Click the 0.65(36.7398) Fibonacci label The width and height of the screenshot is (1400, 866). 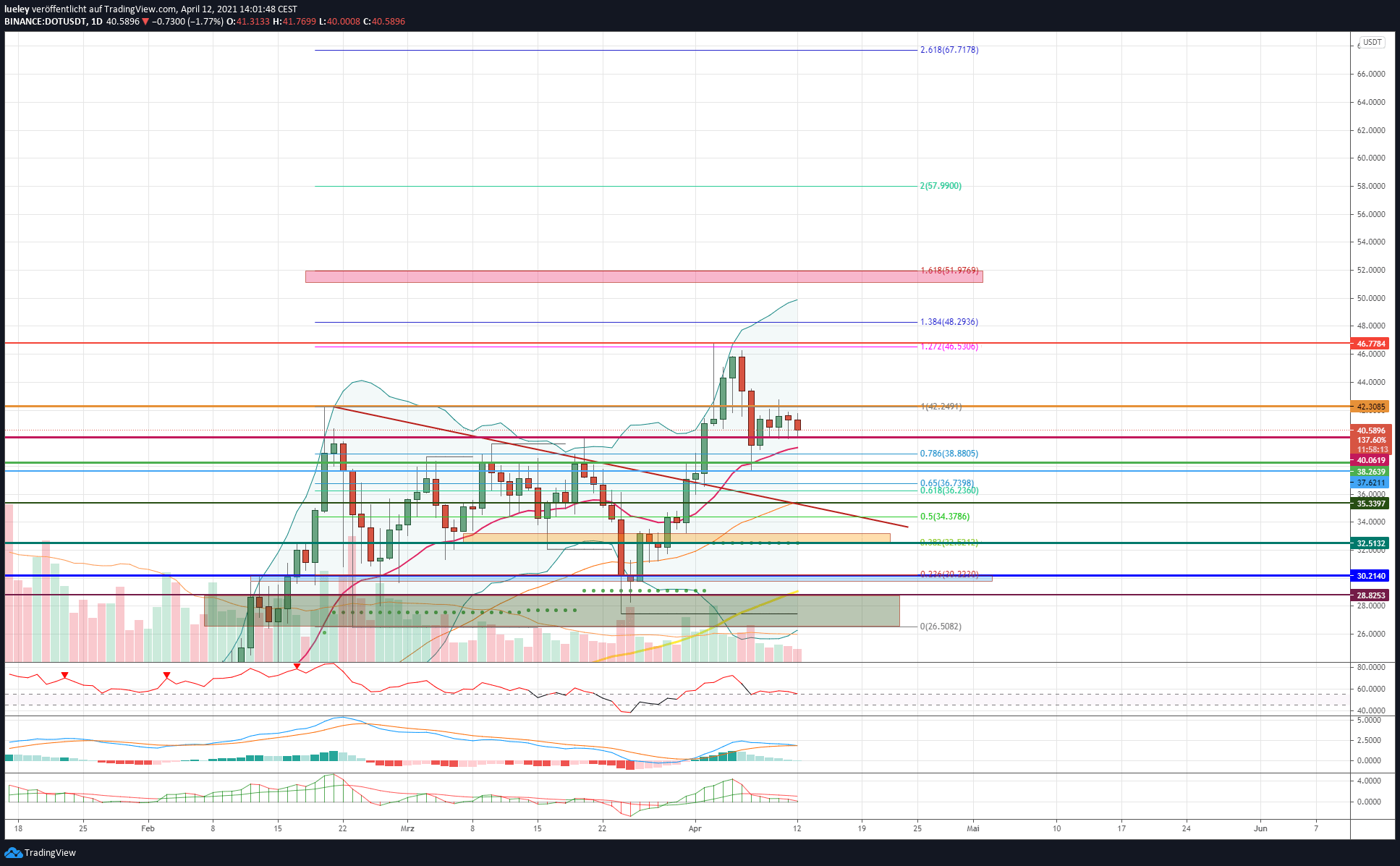947,483
